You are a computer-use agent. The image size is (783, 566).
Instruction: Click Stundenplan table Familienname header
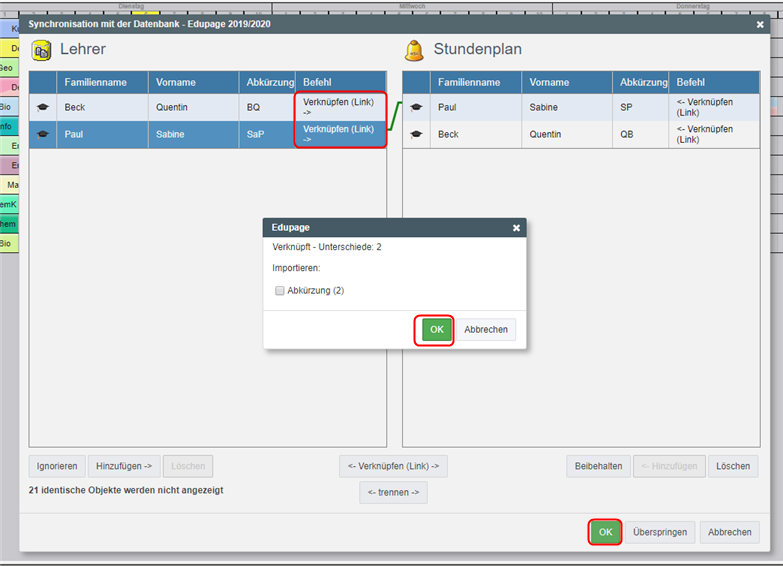coord(476,82)
